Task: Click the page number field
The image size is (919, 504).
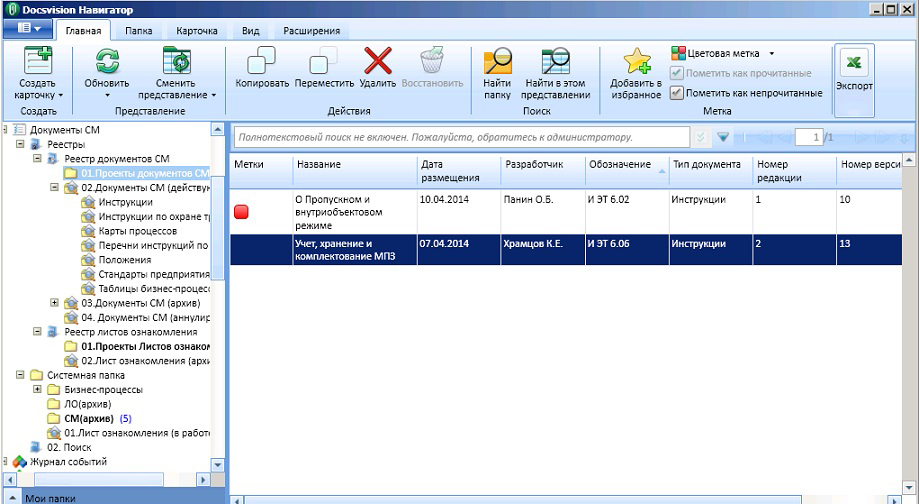Action: point(809,138)
